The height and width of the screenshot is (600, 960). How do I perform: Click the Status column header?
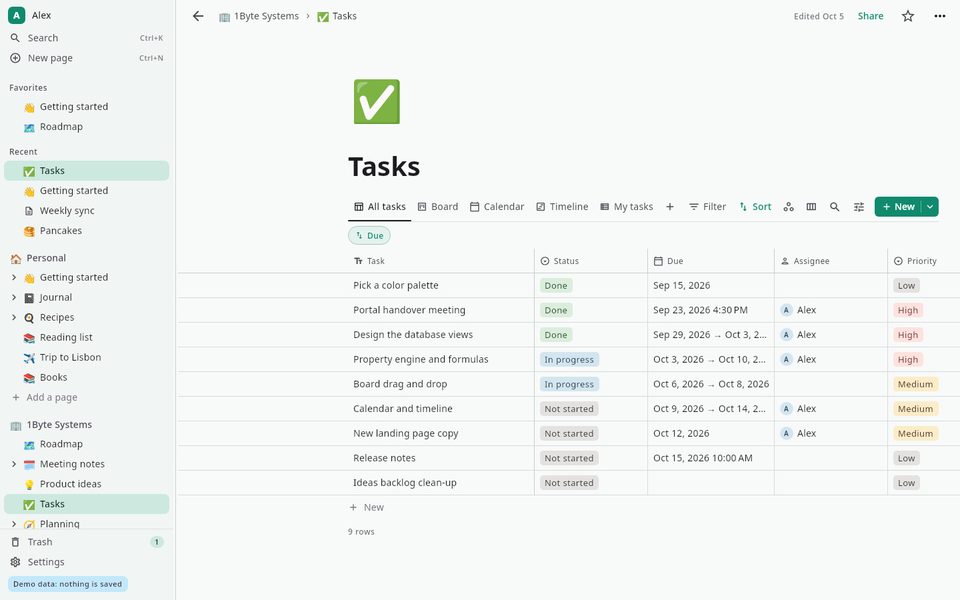tap(590, 261)
